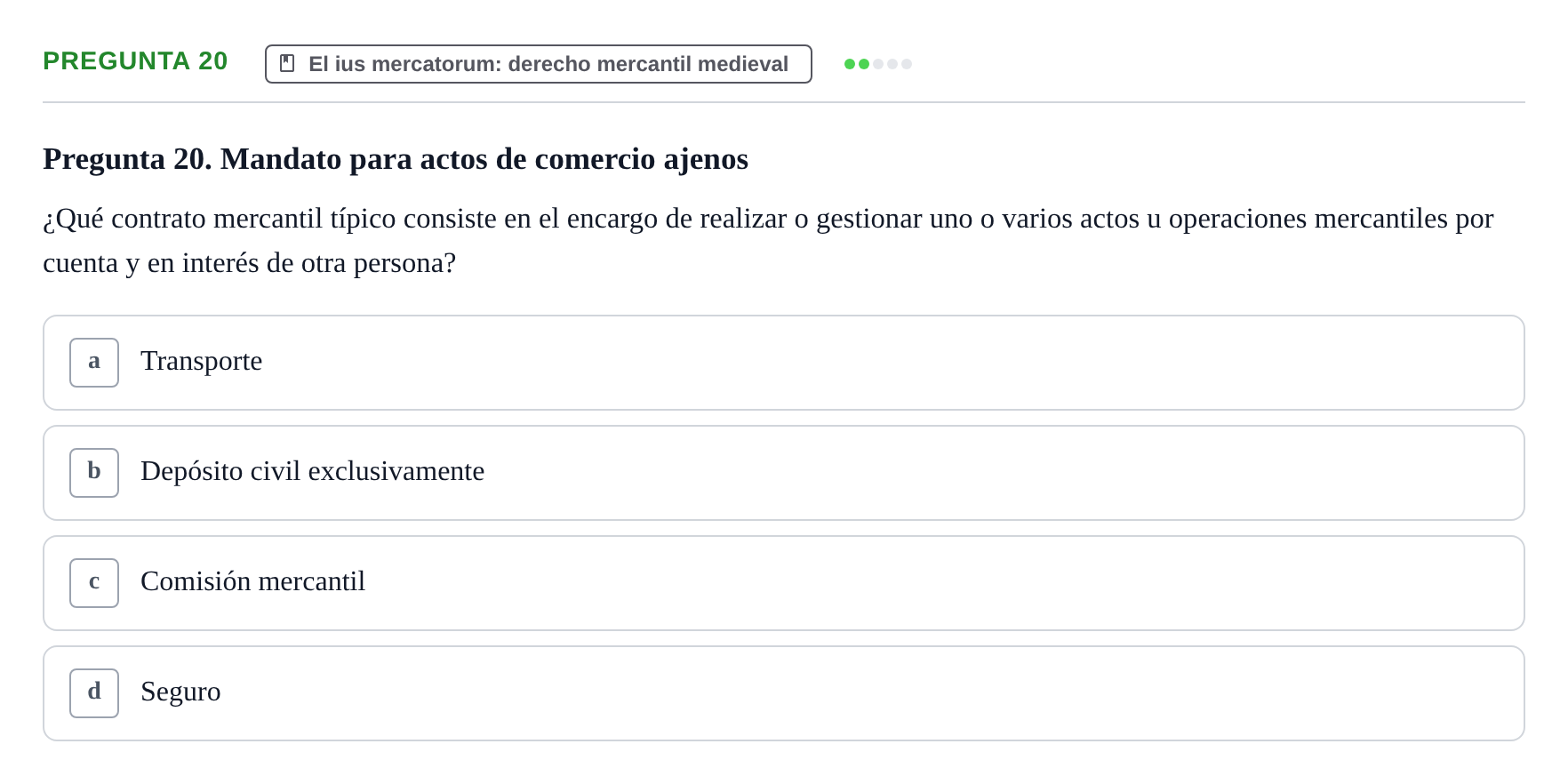Choose Depósito civil exclusivamente option

coord(784,473)
